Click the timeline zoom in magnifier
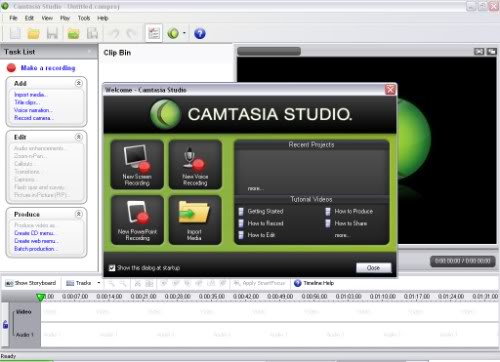Viewport: 500px width, 362px height. tap(111, 283)
